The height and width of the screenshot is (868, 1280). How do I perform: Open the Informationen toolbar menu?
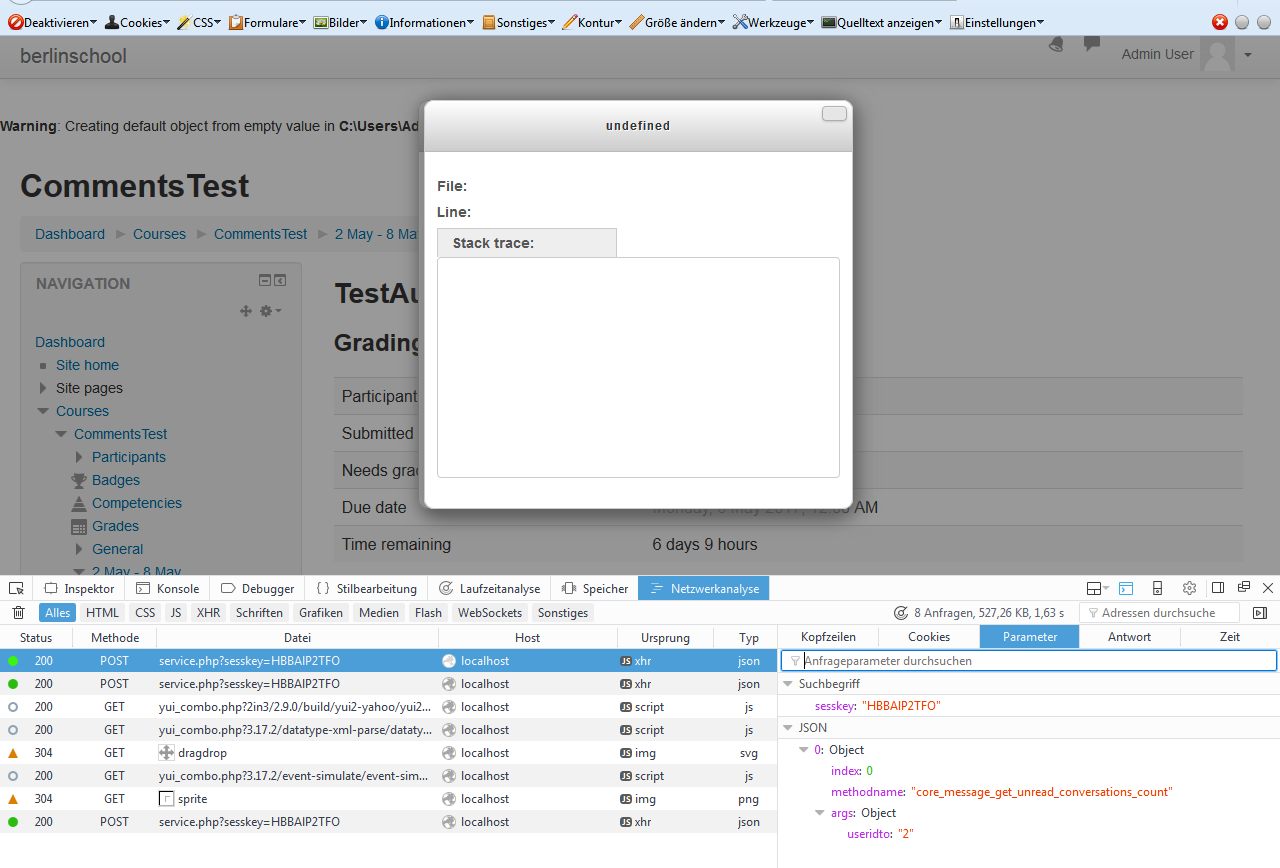425,22
